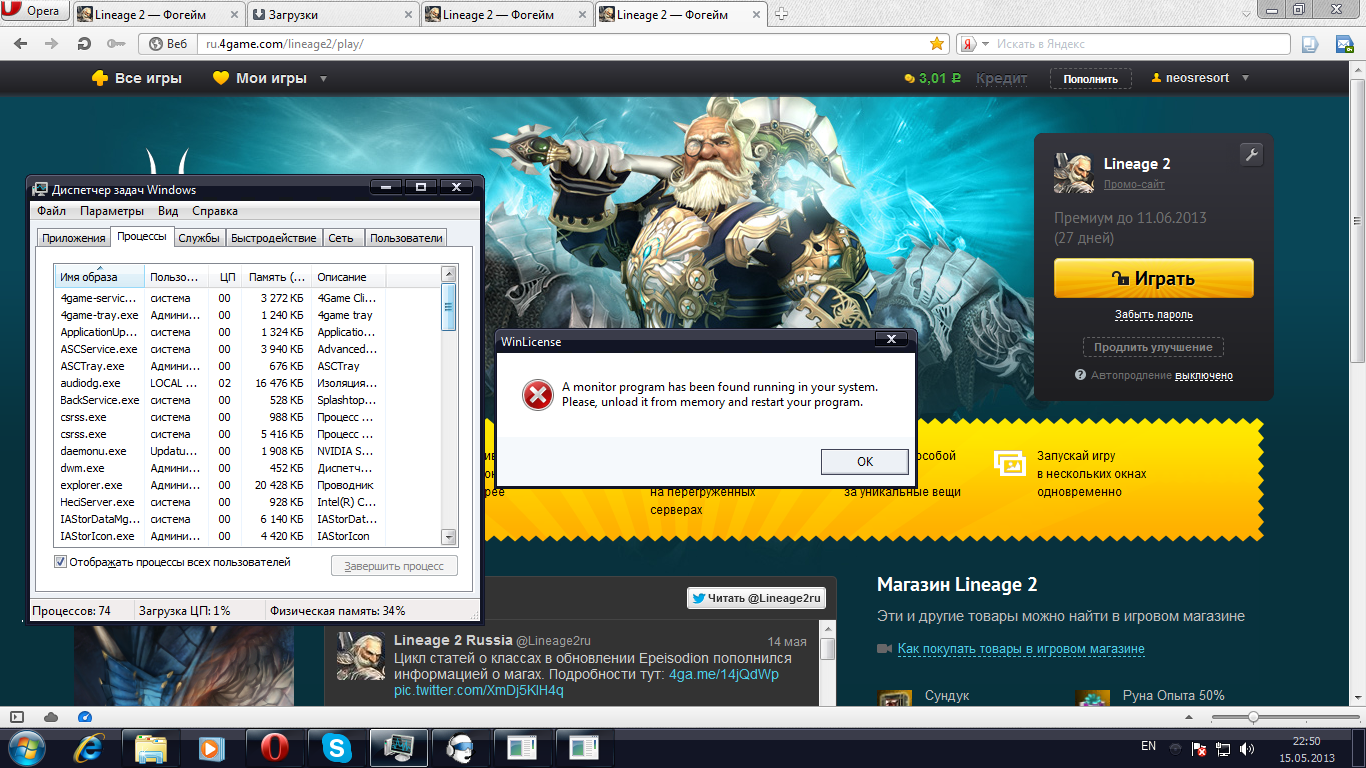Open link 4ga.me/14jQdWp in tweet

click(724, 674)
